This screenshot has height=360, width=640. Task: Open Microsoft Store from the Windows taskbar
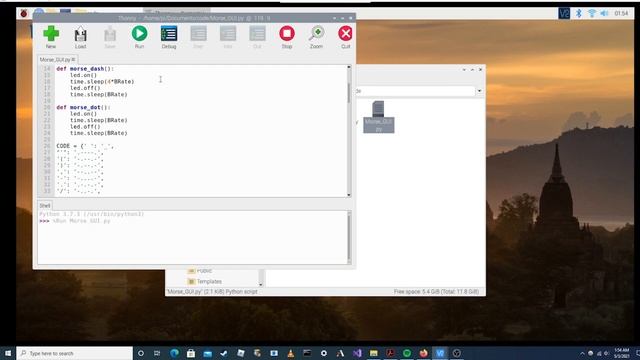pyautogui.click(x=191, y=353)
